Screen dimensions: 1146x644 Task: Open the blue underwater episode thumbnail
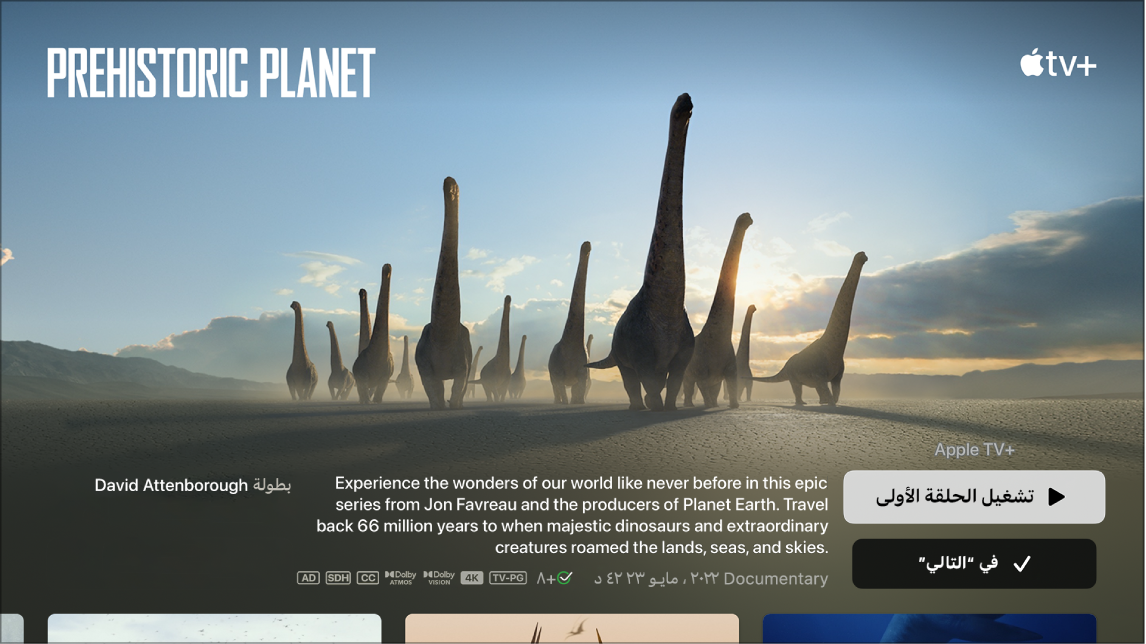coord(930,629)
